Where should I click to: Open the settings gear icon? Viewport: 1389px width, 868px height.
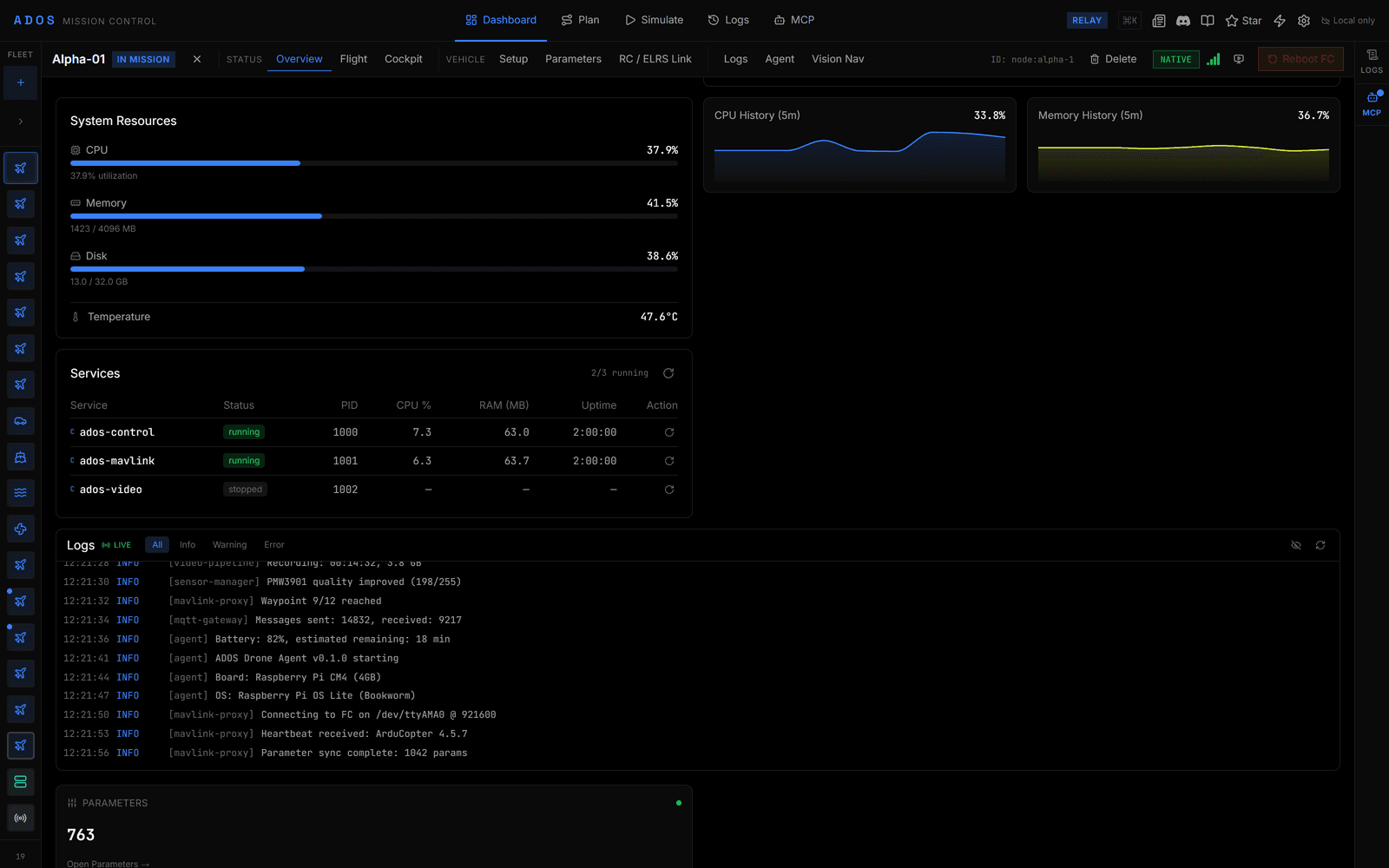[1304, 21]
